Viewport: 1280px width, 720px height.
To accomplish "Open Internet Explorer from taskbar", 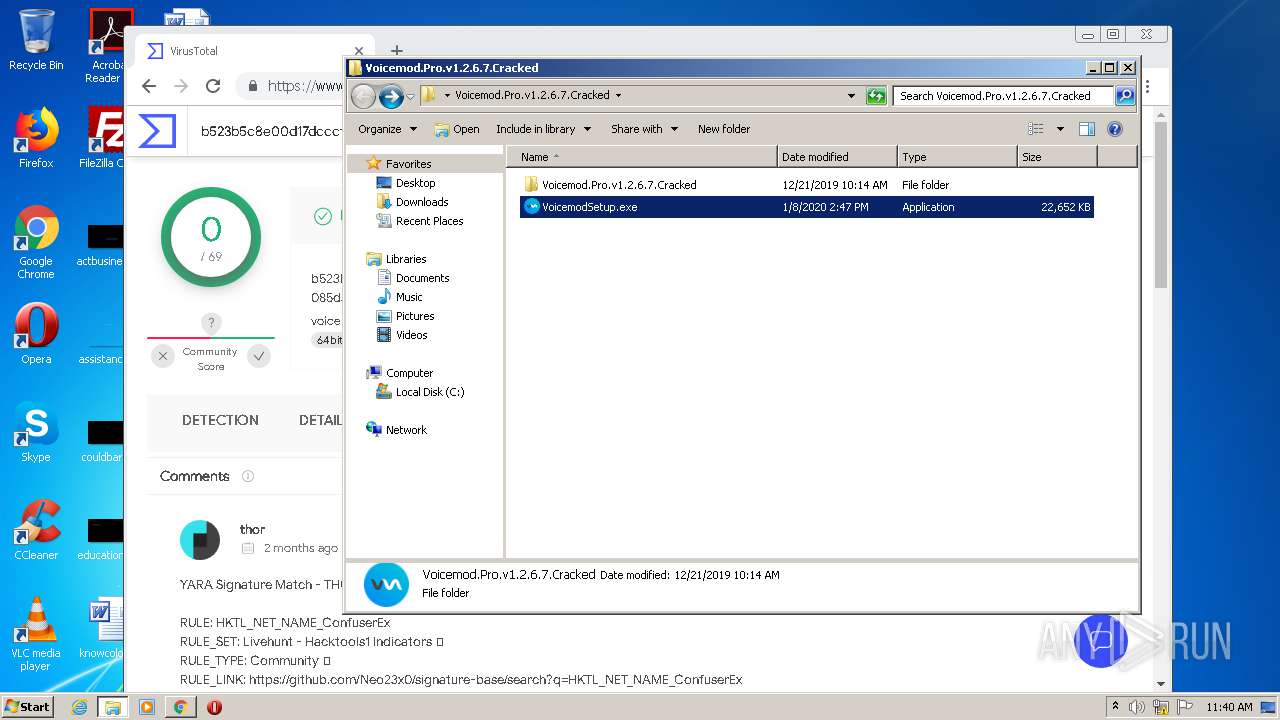I will tap(79, 707).
